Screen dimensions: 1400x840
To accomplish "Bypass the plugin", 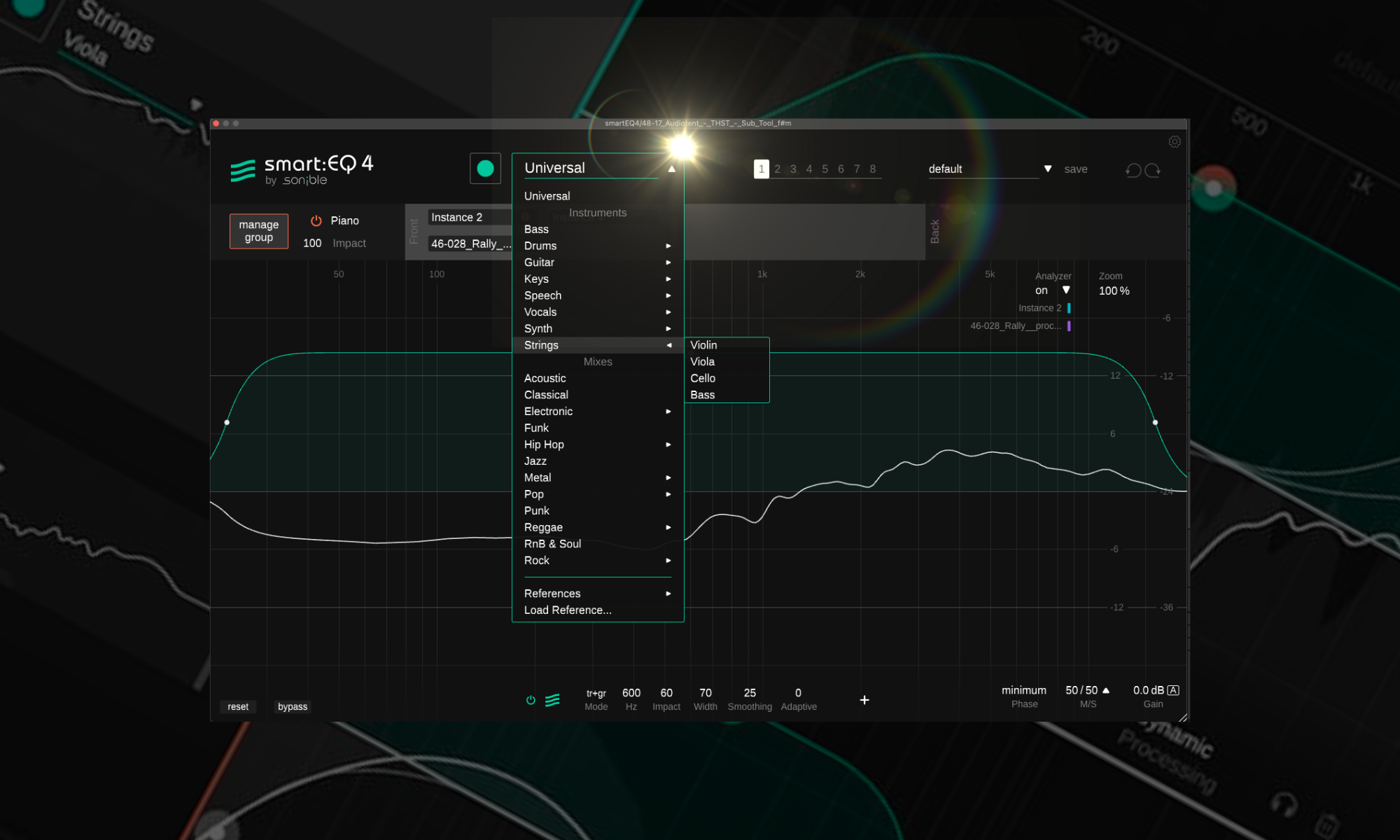I will pos(293,706).
